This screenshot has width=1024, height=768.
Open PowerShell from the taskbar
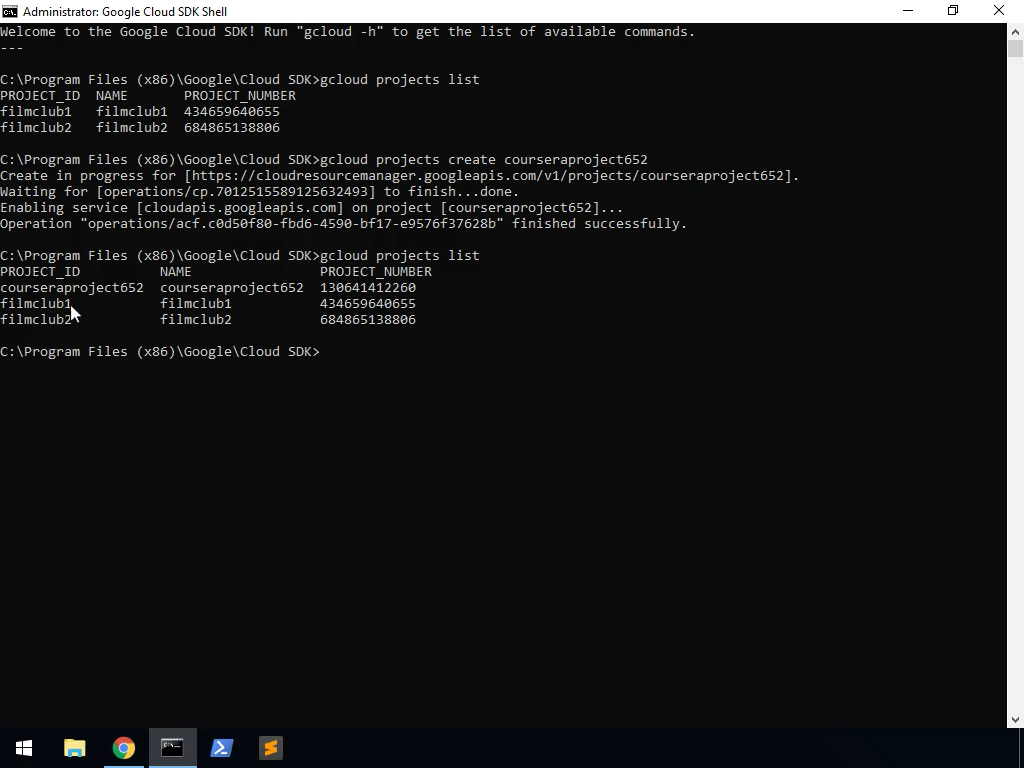tap(221, 748)
